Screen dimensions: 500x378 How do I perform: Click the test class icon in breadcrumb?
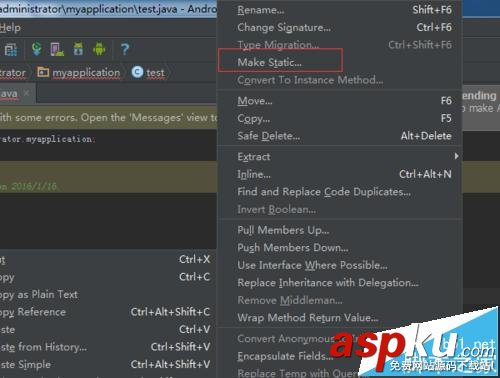pyautogui.click(x=137, y=72)
